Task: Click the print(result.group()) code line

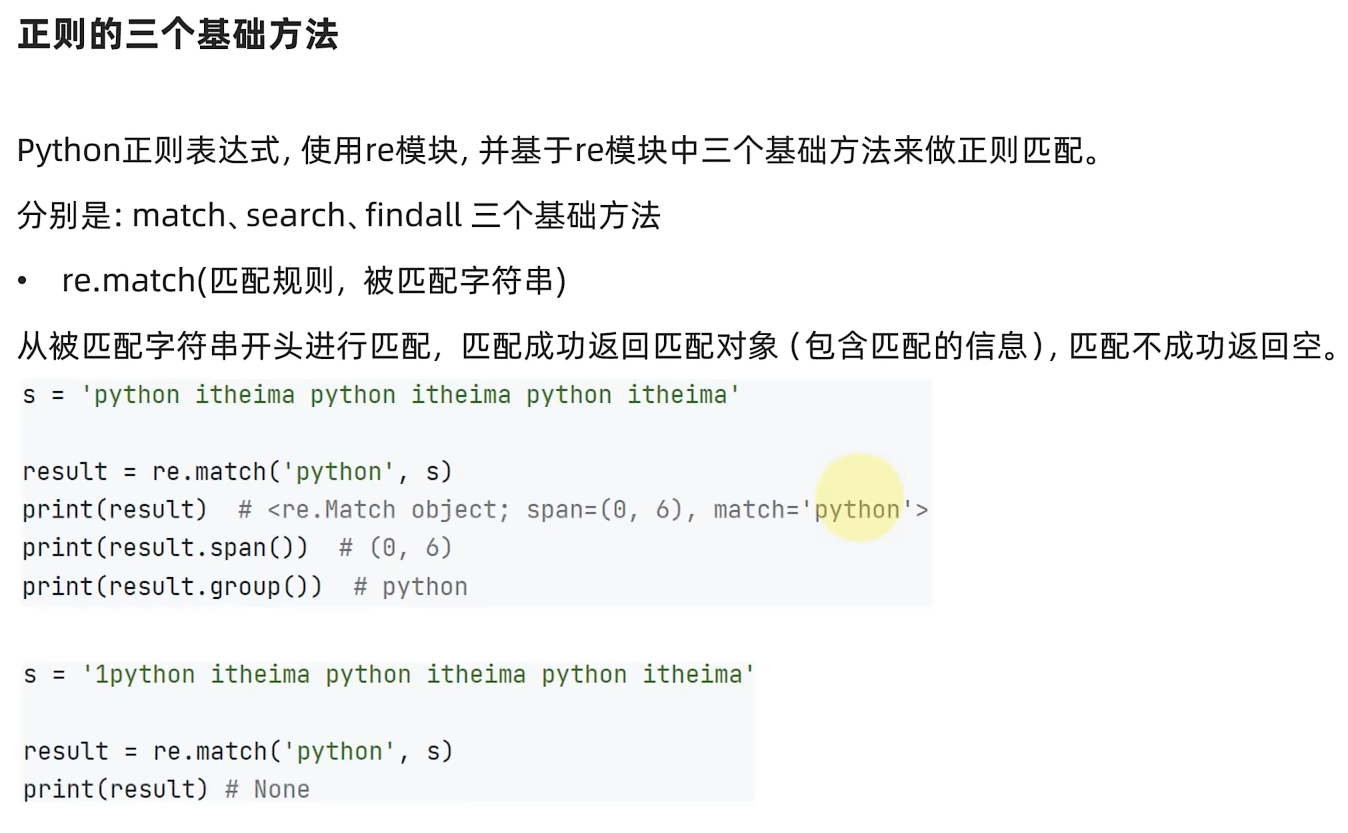Action: (x=172, y=586)
